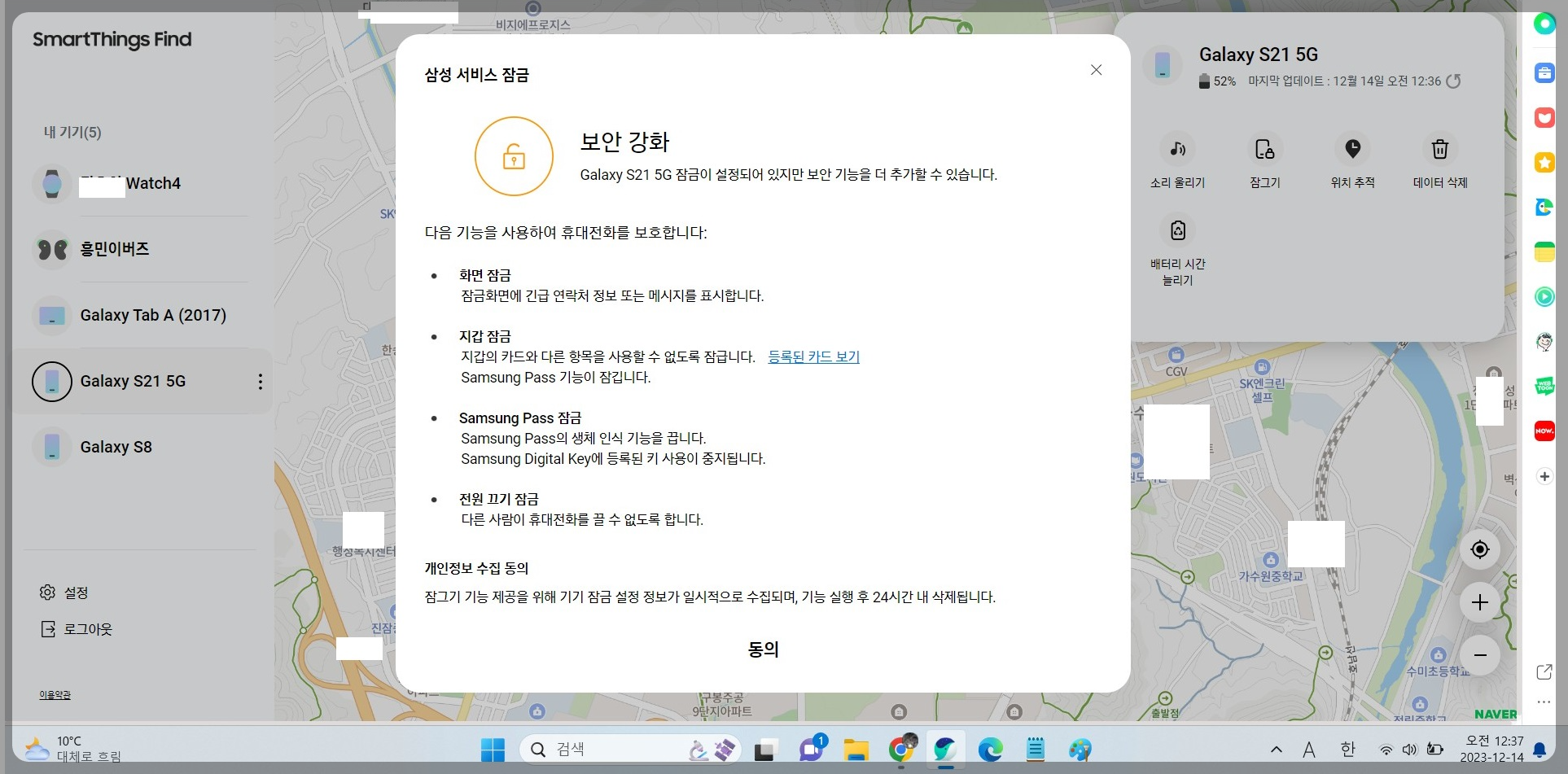
Task: Click the Watch4 watch icon
Action: 52,183
